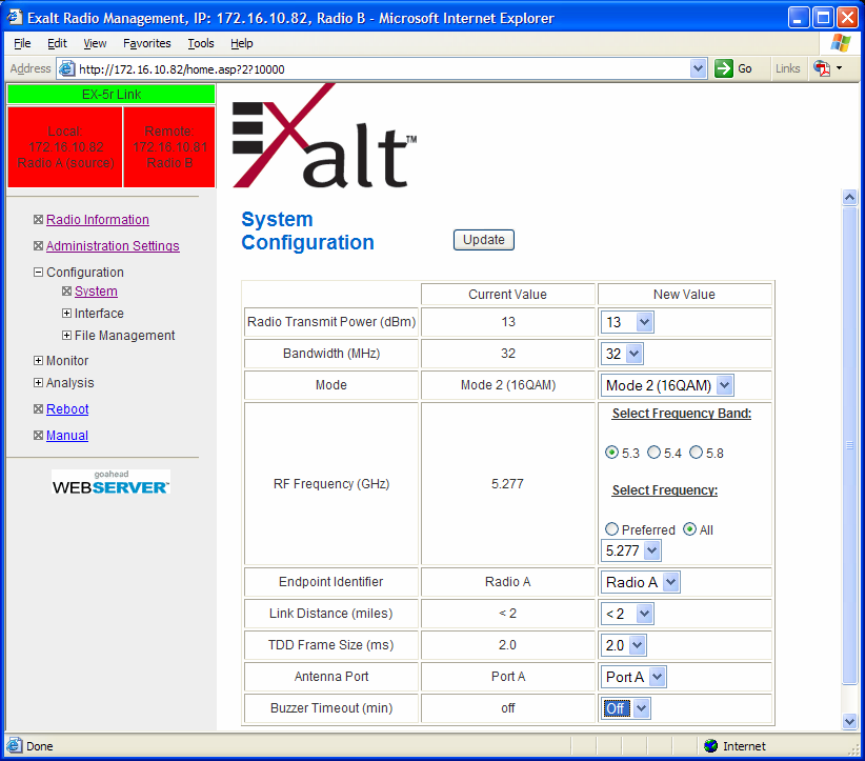This screenshot has width=865, height=761.
Task: Click the Exalt logo
Action: coord(324,136)
